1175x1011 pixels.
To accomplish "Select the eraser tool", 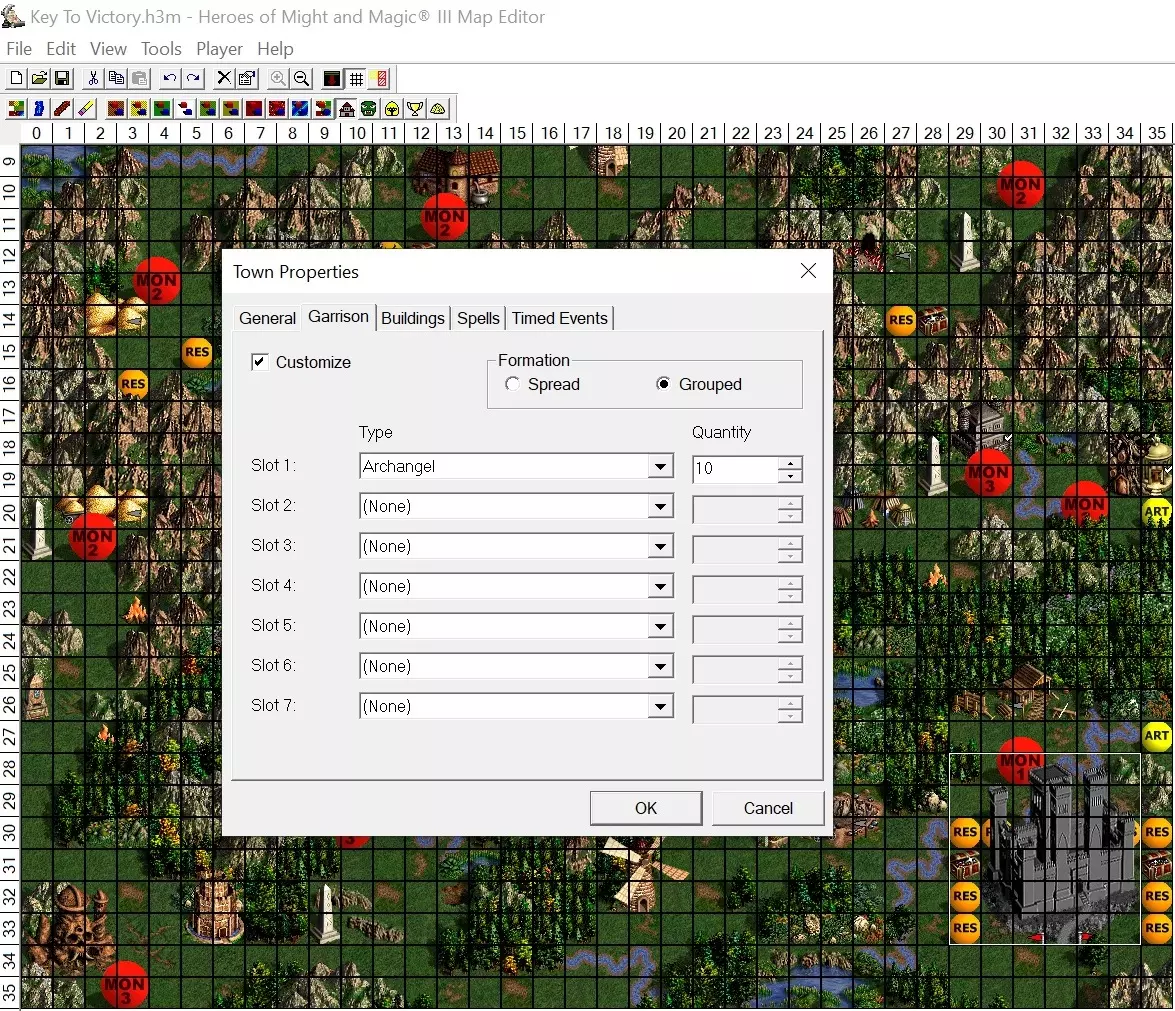I will coord(85,109).
